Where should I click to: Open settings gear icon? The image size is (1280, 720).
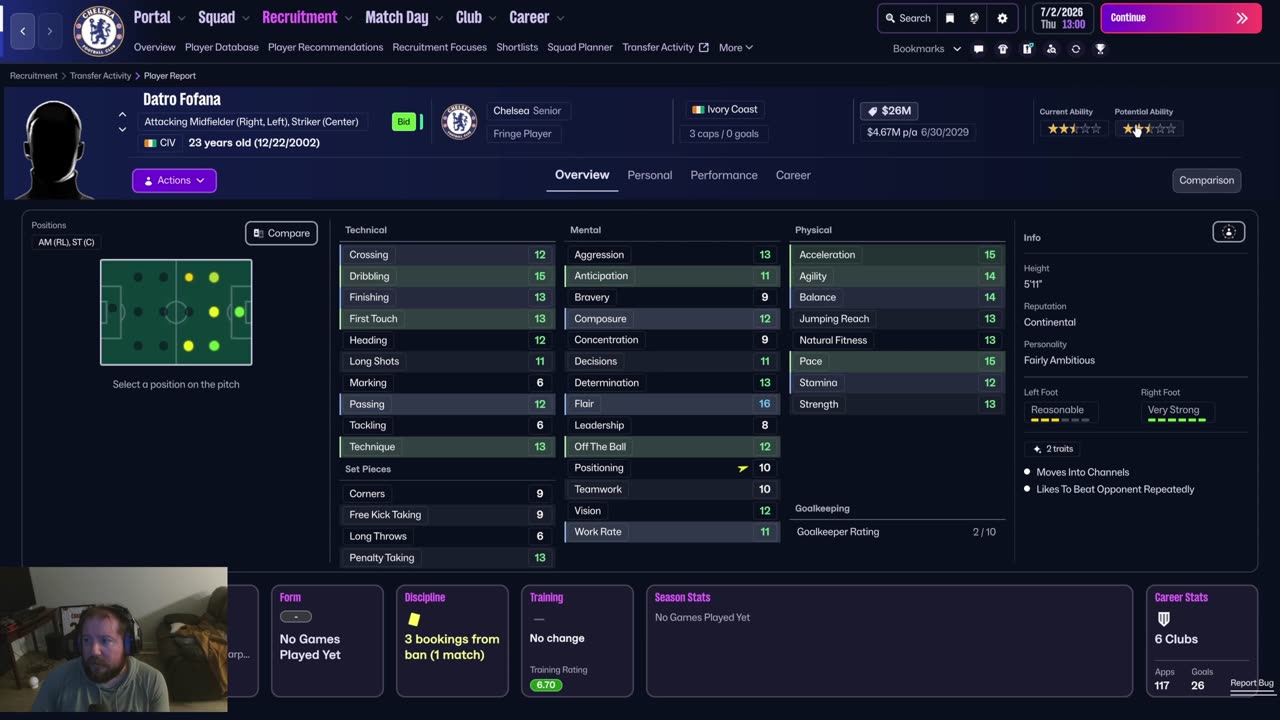click(1002, 18)
